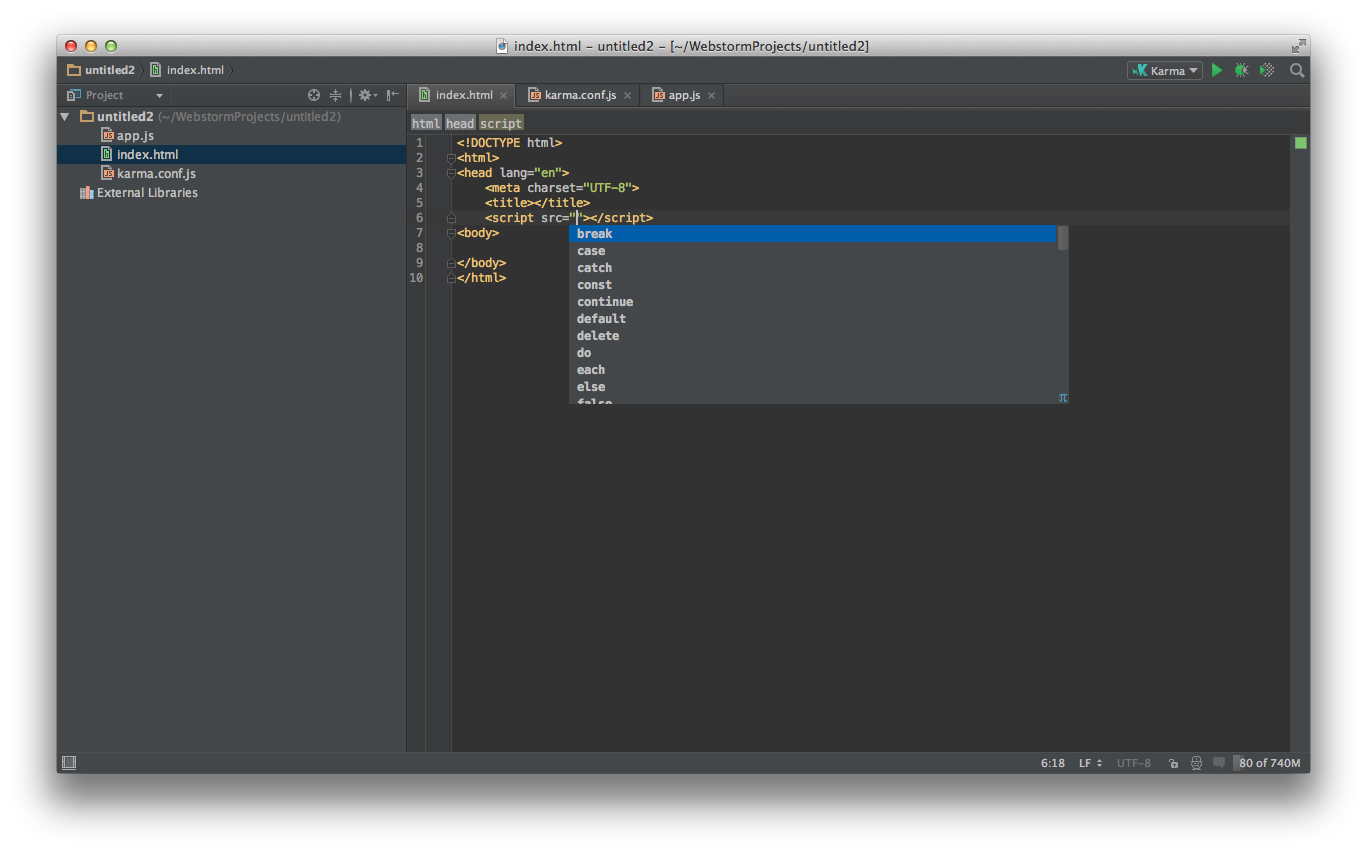Screen dimensions: 1367x852
Task: Choose 'continue' from completion list
Action: [x=812, y=302]
